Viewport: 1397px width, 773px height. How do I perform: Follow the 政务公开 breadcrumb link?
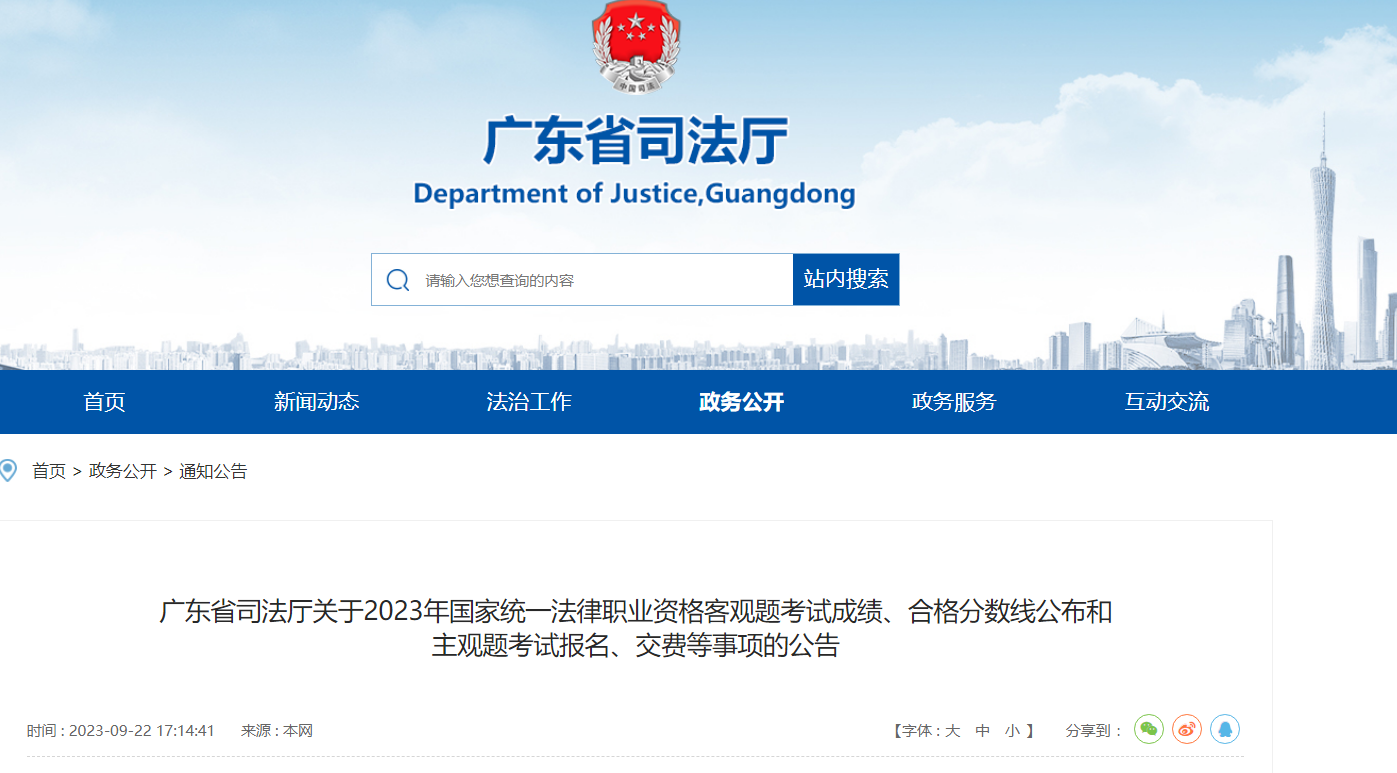click(123, 471)
